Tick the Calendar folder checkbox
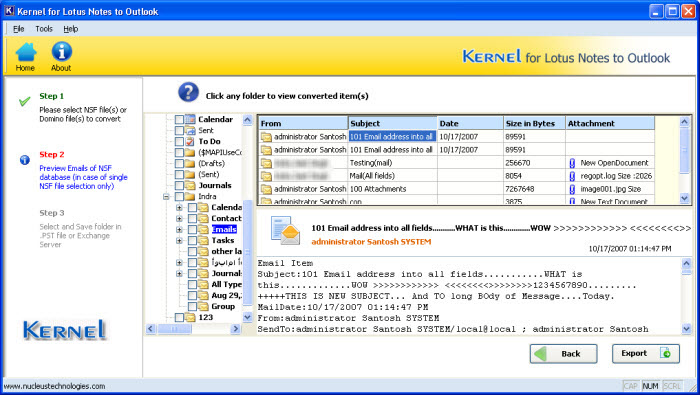Viewport: 700px width, 395px height. 179,120
